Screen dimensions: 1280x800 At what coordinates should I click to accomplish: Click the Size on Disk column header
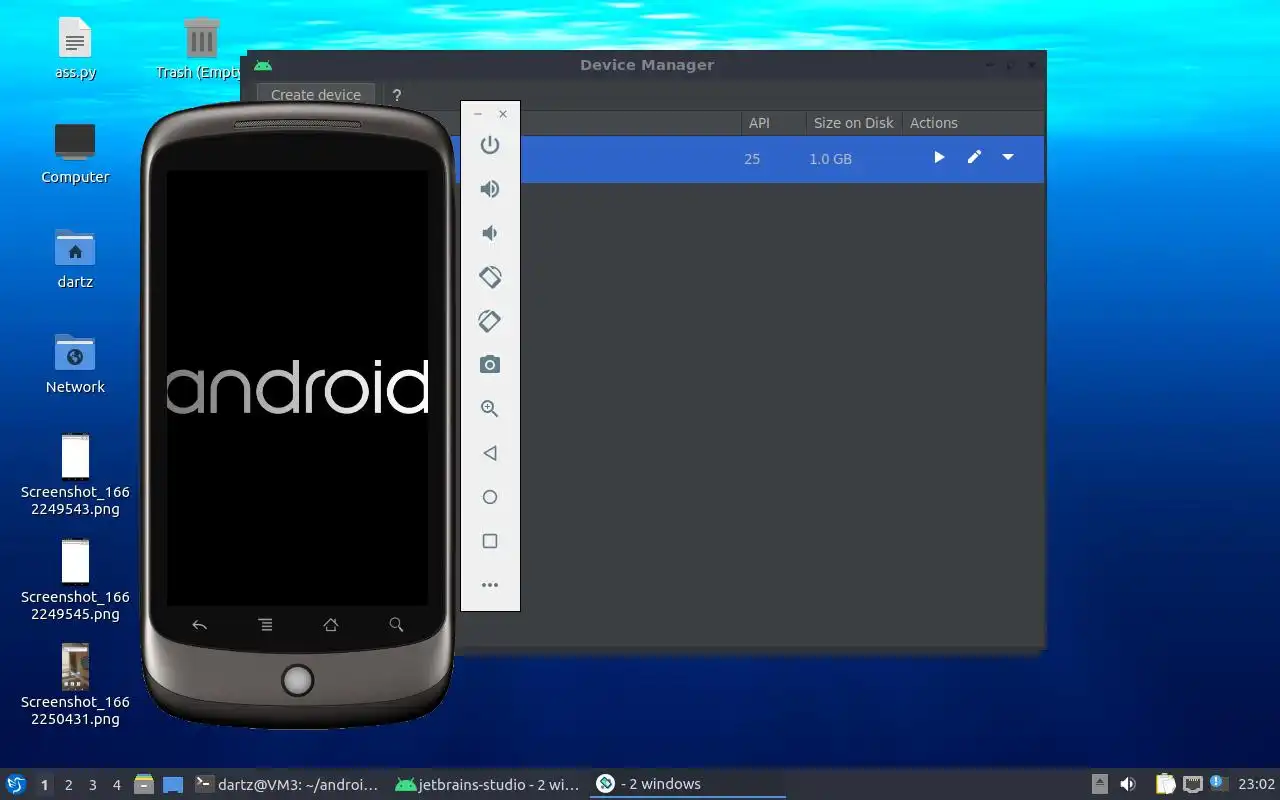coord(853,123)
